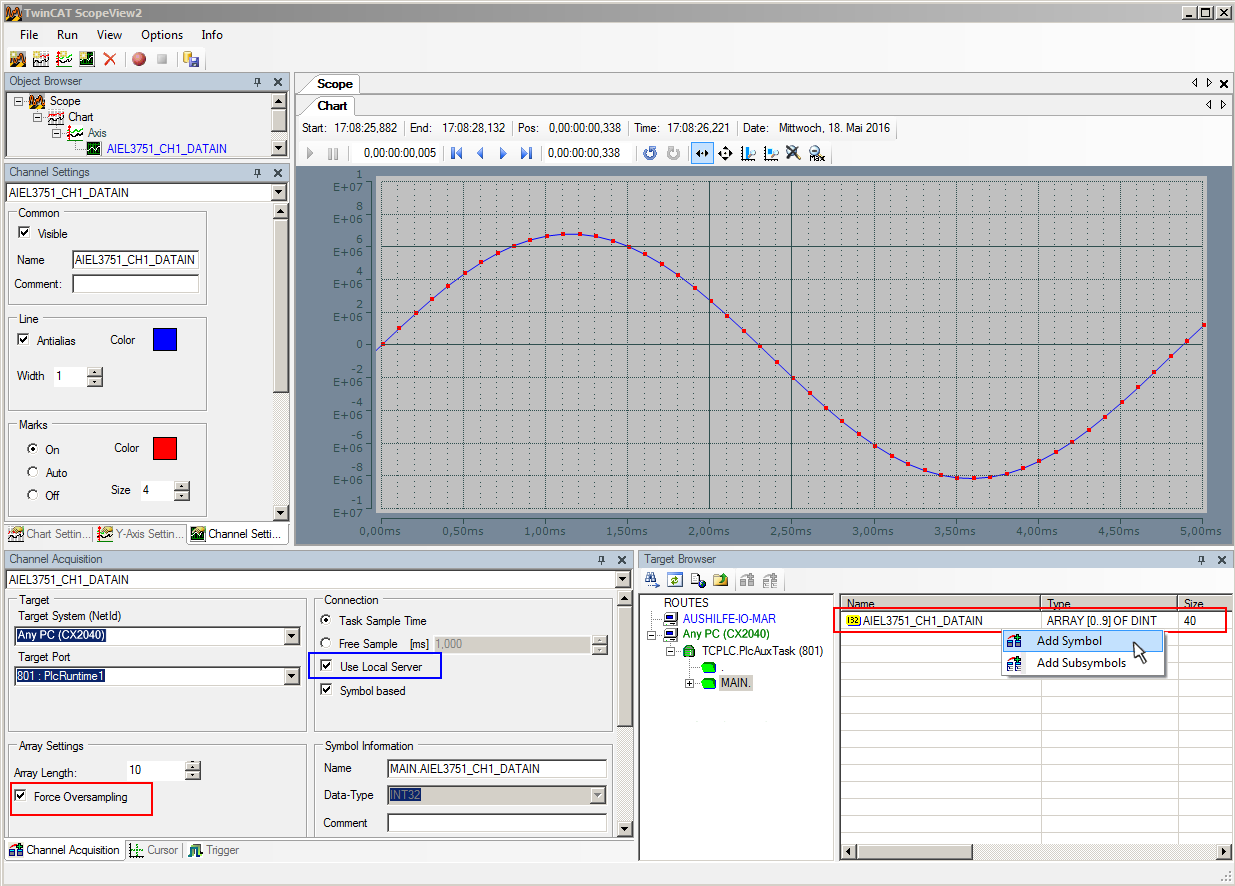
Task: Select the Marks Off radio button
Action: pos(33,495)
